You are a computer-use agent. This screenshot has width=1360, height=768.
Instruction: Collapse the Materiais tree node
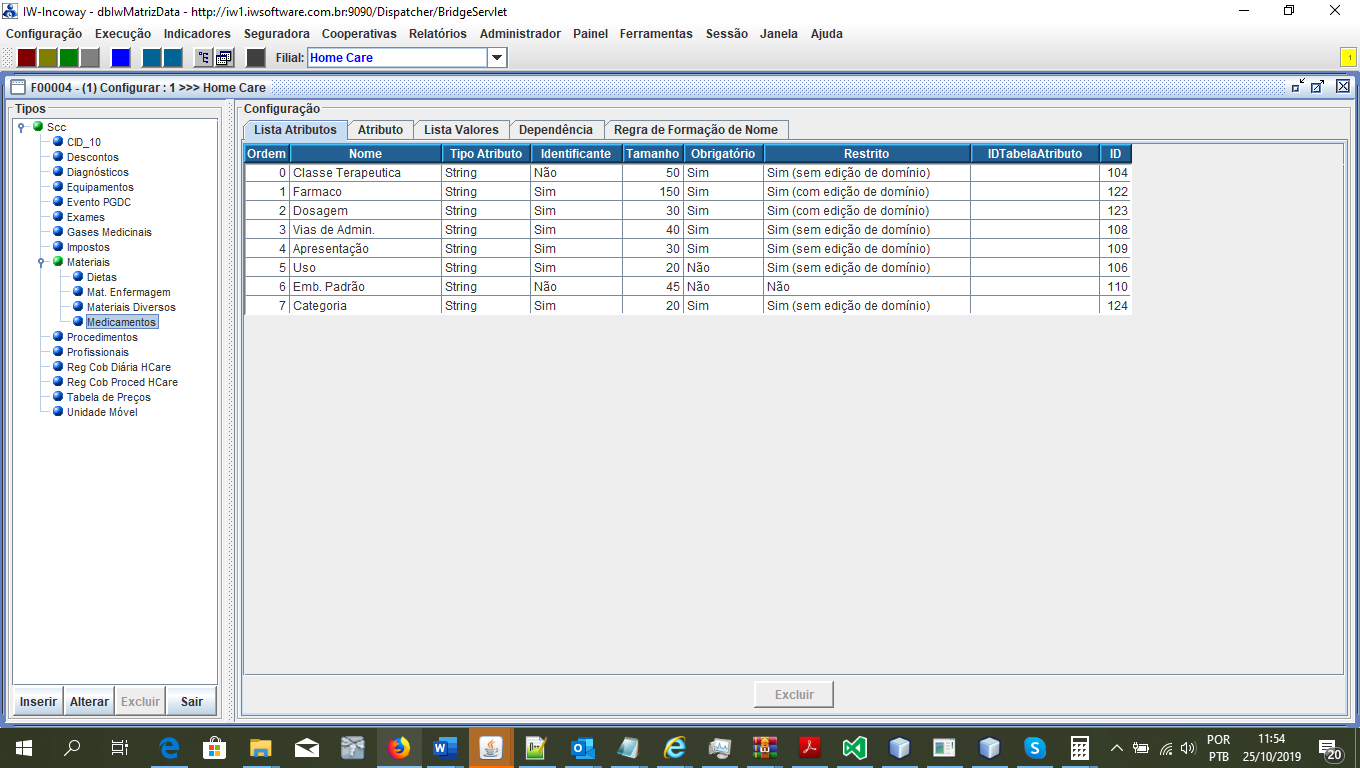click(41, 262)
